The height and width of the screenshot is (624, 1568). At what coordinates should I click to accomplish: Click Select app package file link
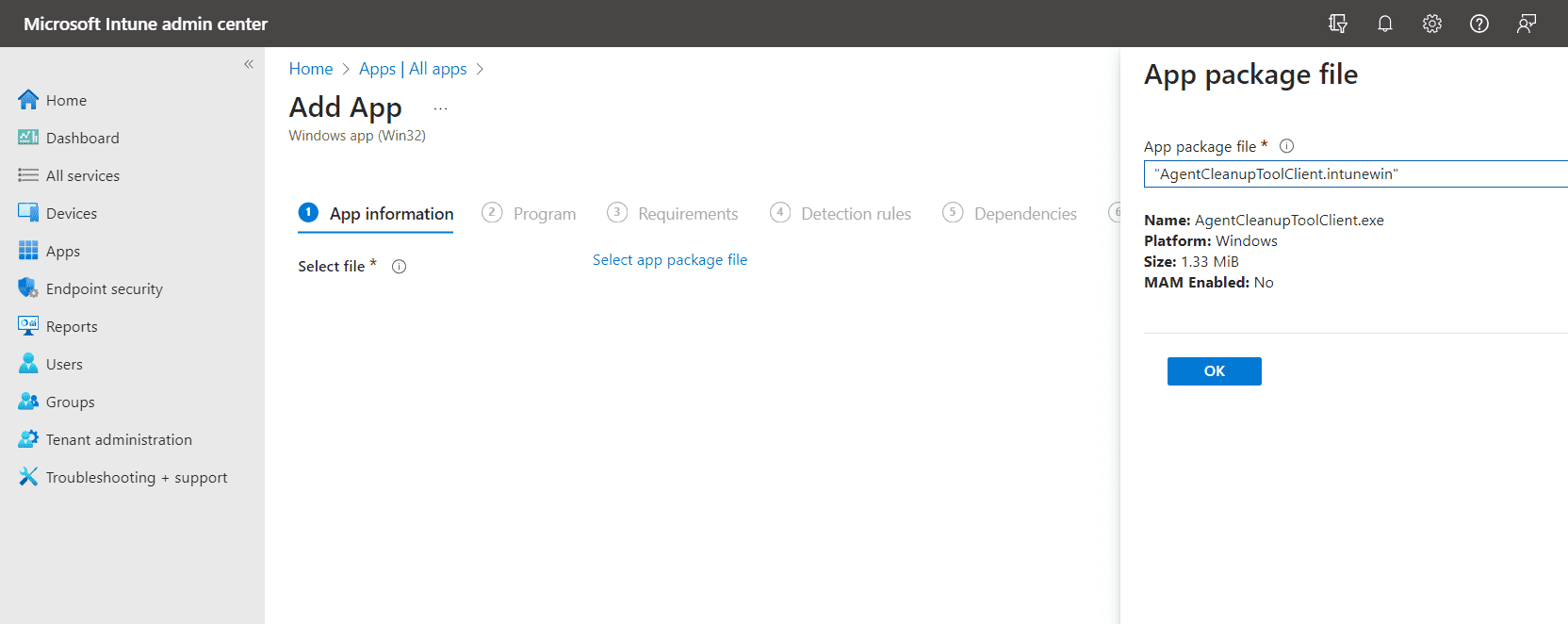click(x=670, y=260)
